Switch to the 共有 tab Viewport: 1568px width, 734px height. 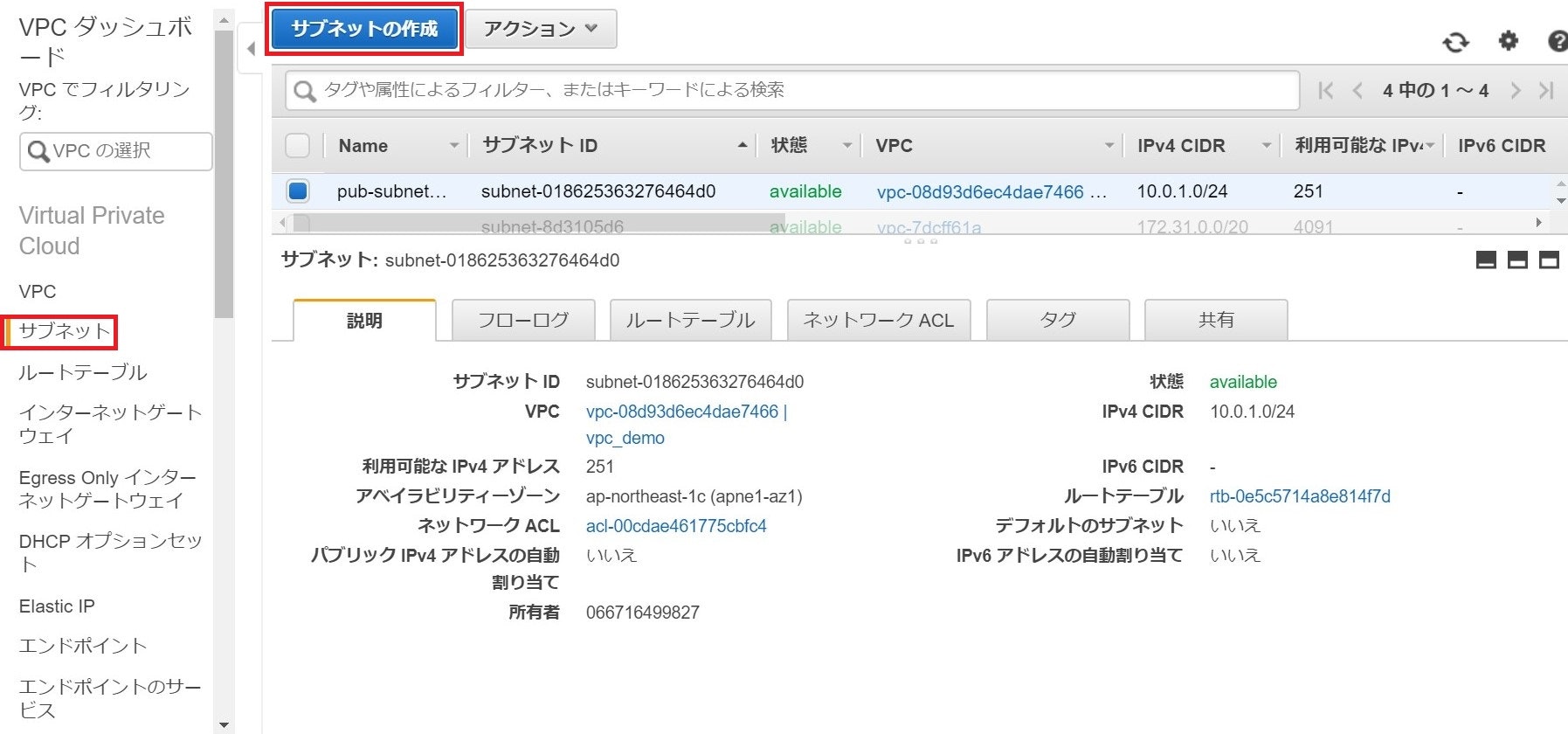coord(1216,320)
